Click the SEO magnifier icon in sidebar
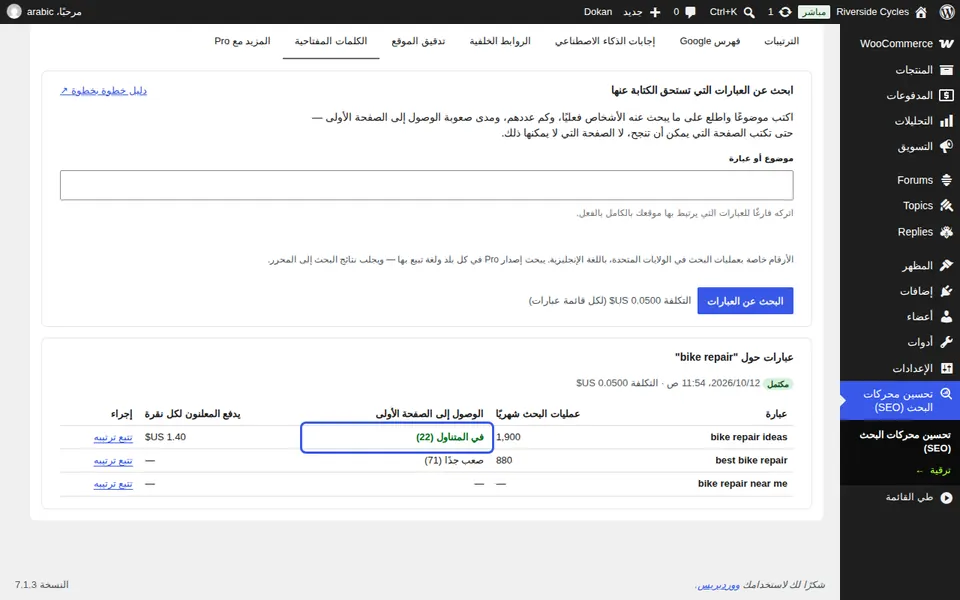Viewport: 960px width, 600px height. (x=947, y=394)
